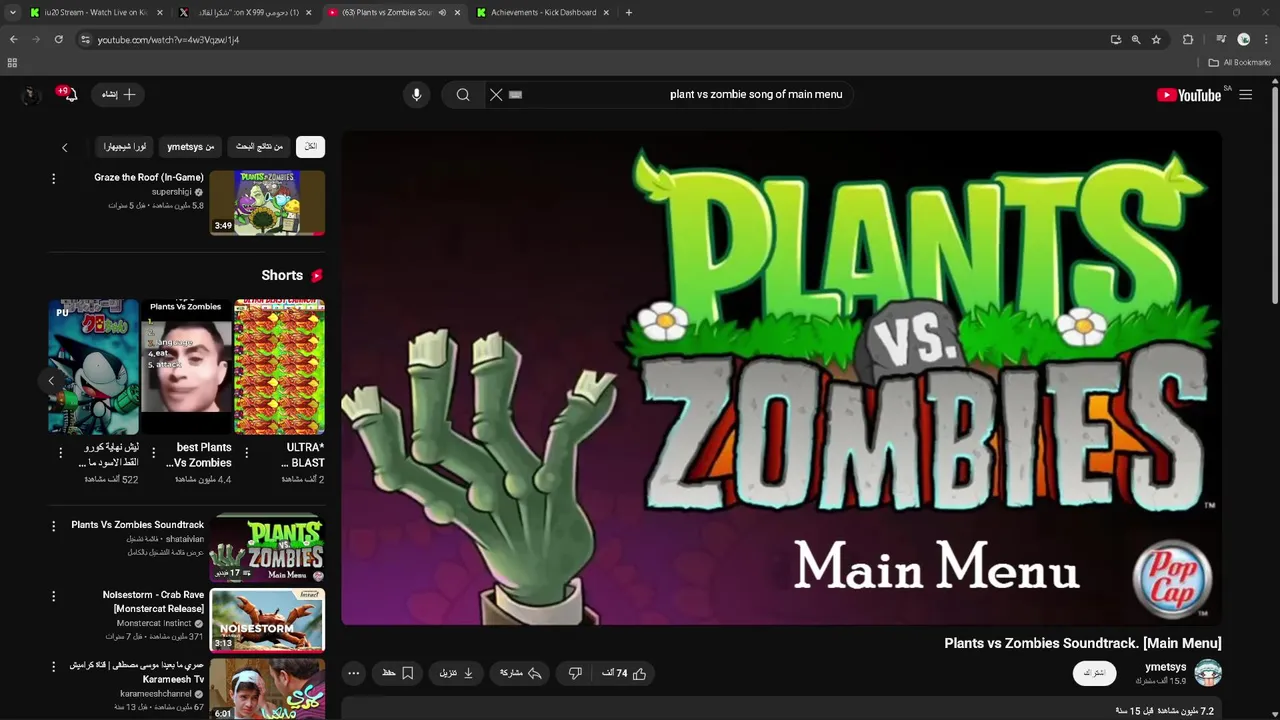This screenshot has height=720, width=1280.
Task: Open browser zoom magnifier icon
Action: [1136, 40]
